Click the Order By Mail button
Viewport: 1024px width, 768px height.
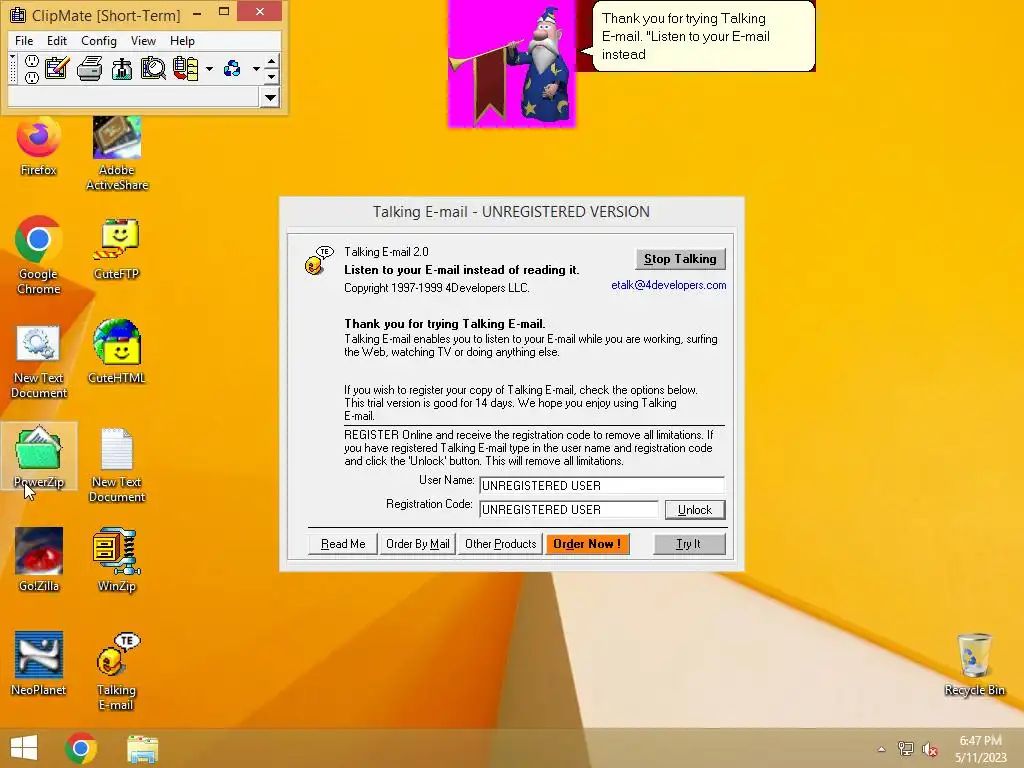(418, 544)
